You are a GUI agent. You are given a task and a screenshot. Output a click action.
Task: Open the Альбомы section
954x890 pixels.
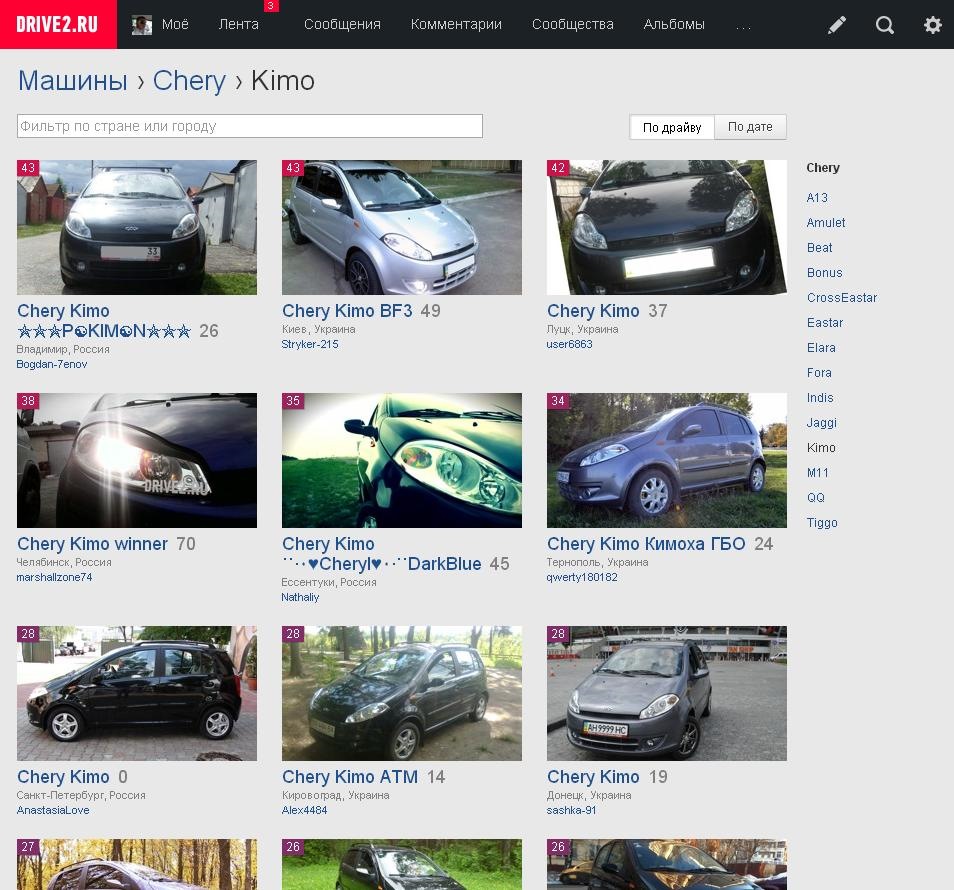[673, 24]
